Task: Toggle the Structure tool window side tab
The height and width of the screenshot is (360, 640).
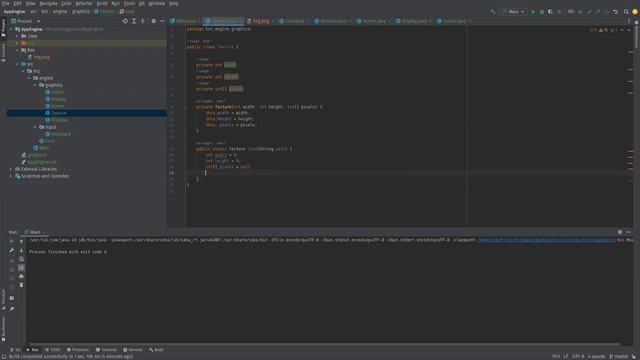Action: coord(3,300)
